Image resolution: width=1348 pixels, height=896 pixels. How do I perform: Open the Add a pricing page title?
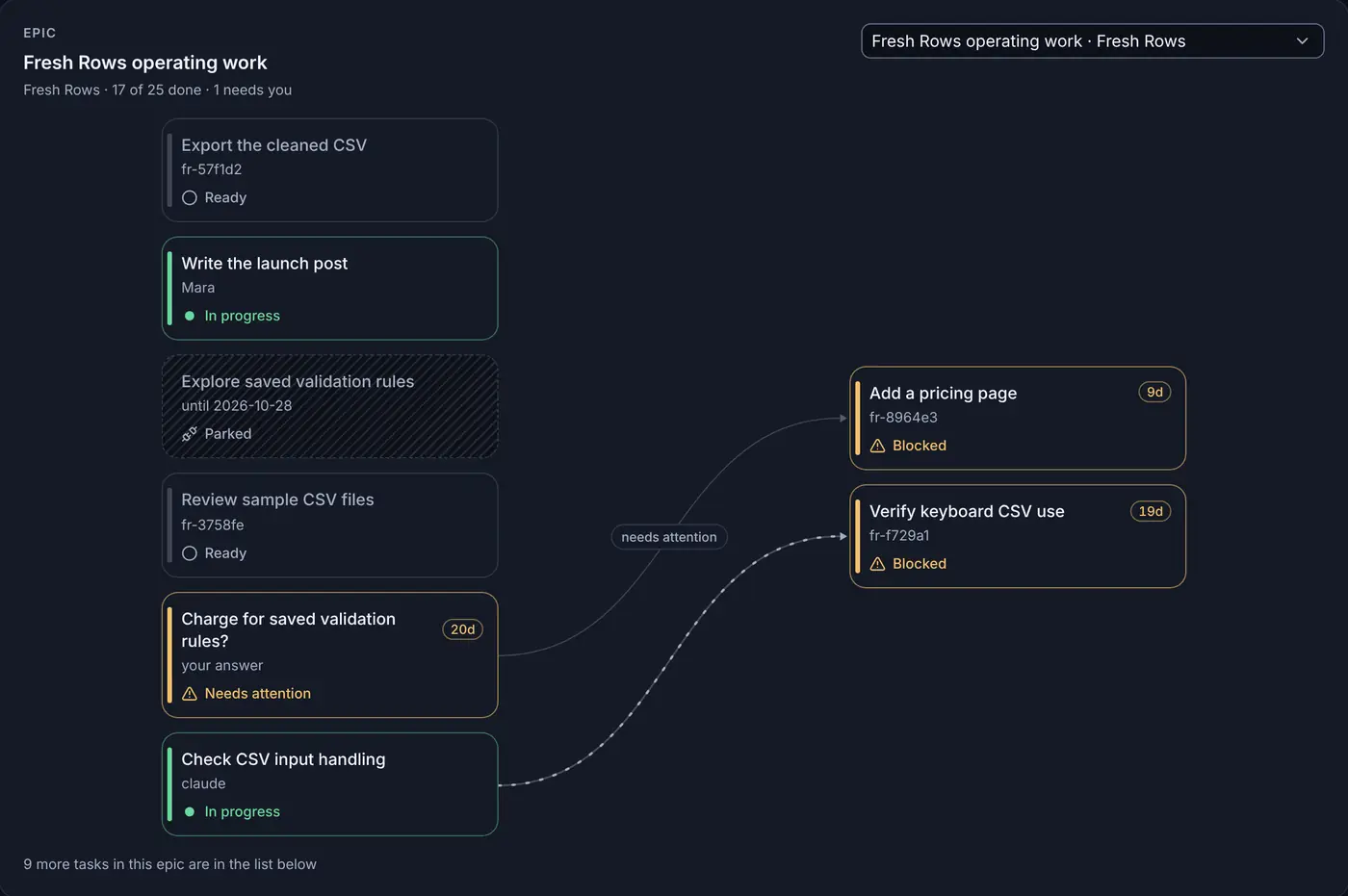943,393
